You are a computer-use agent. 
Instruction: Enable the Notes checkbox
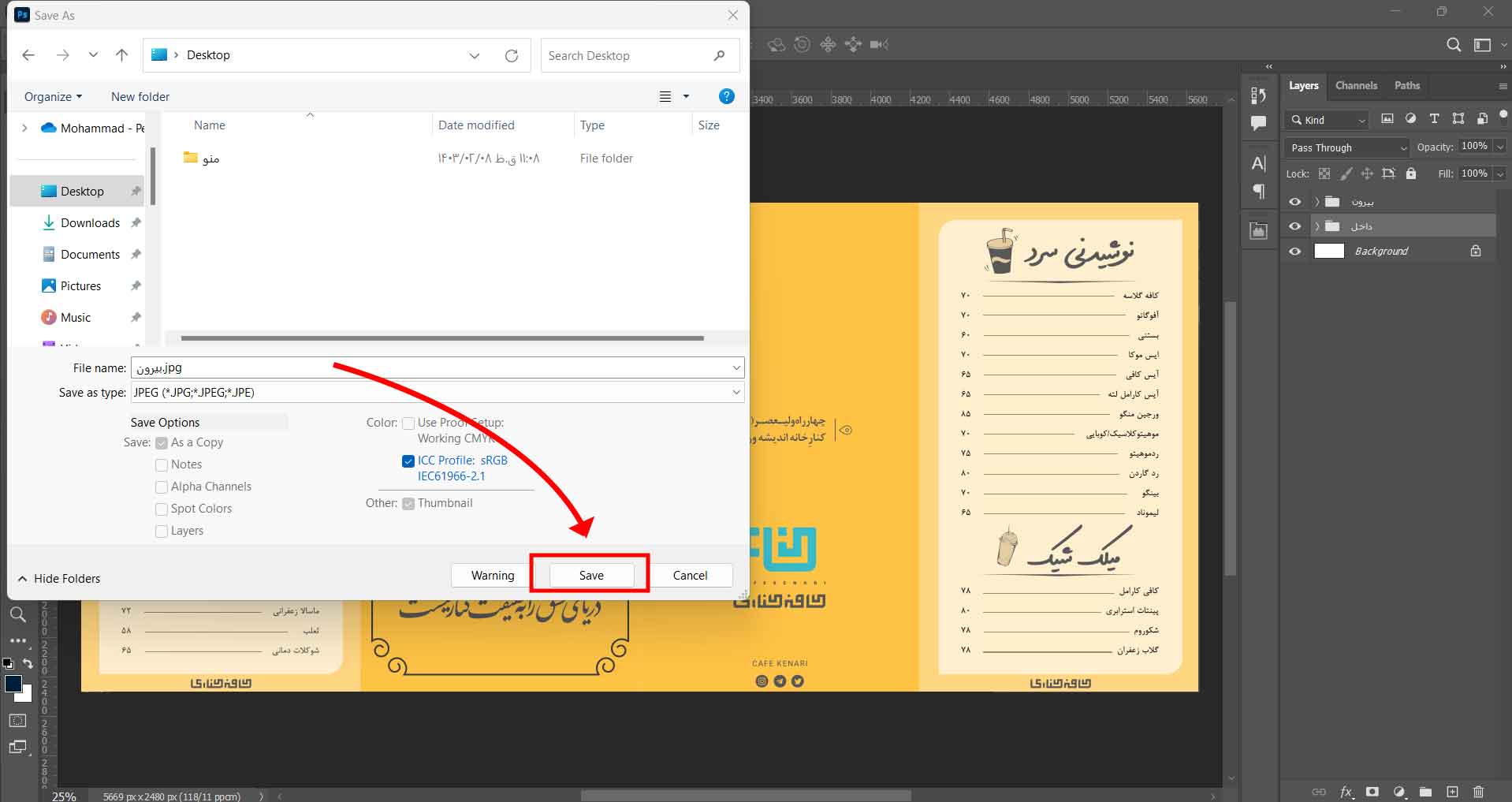162,465
